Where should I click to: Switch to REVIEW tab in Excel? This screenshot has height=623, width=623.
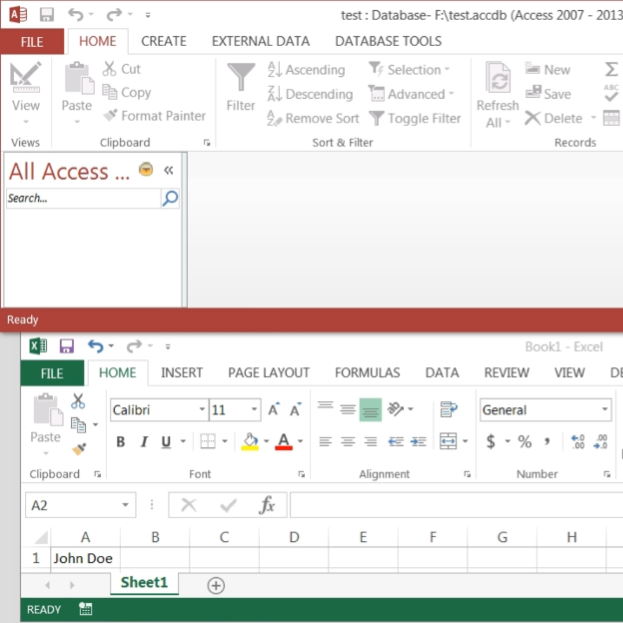tap(506, 373)
